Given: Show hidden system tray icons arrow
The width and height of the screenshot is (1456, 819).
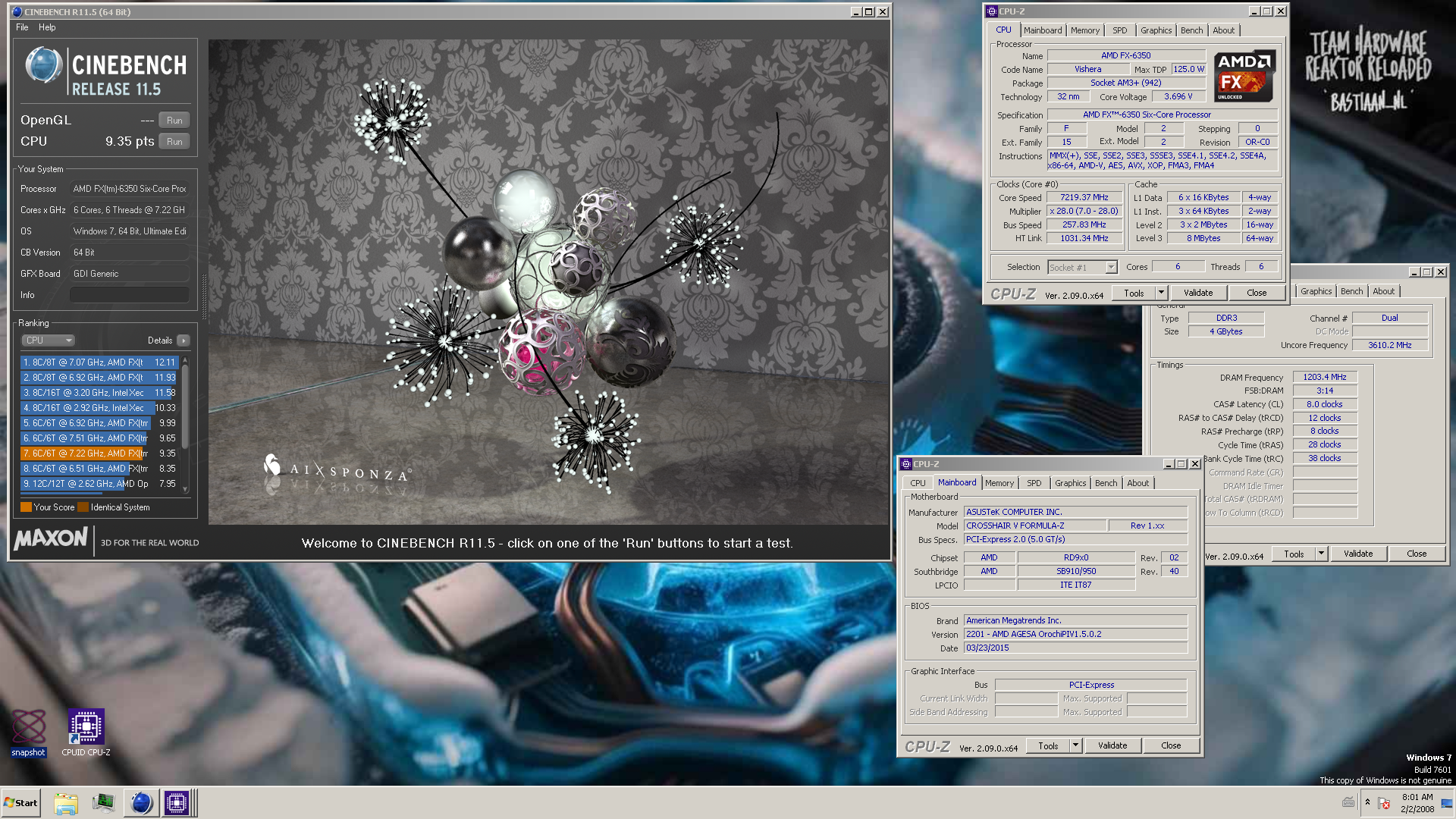Looking at the screenshot, I should point(1367,802).
